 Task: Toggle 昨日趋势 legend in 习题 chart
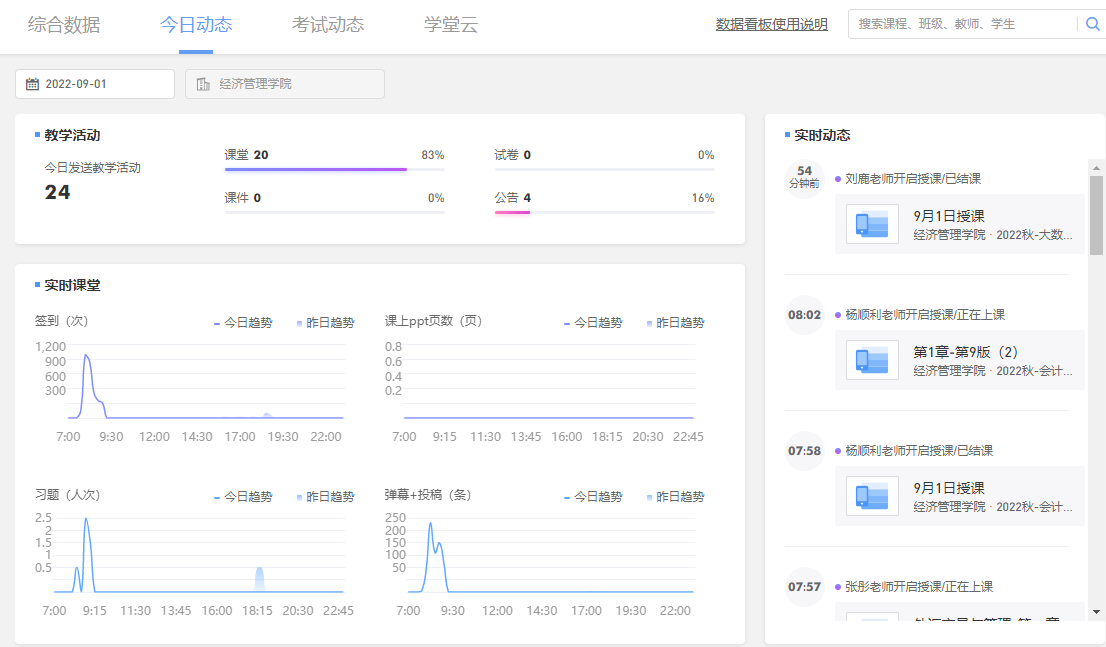pyautogui.click(x=325, y=496)
